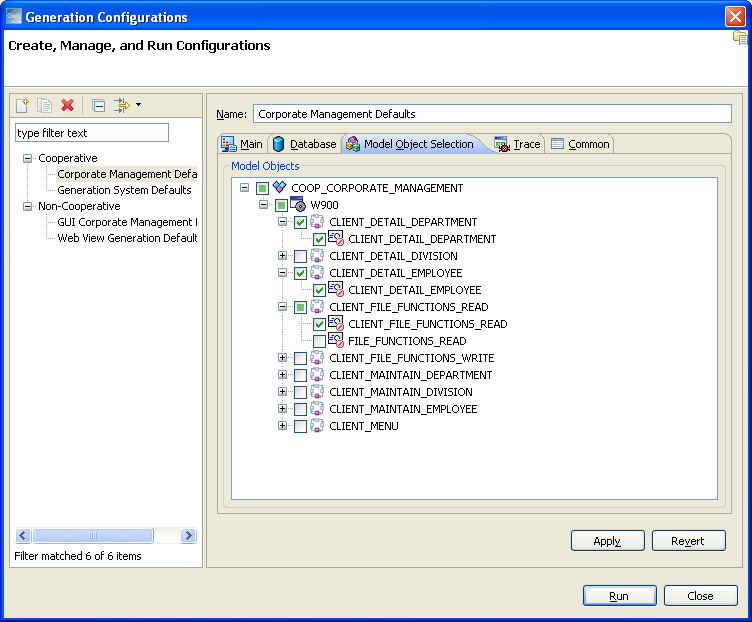Collapse the W900 node
The image size is (752, 622).
263,205
